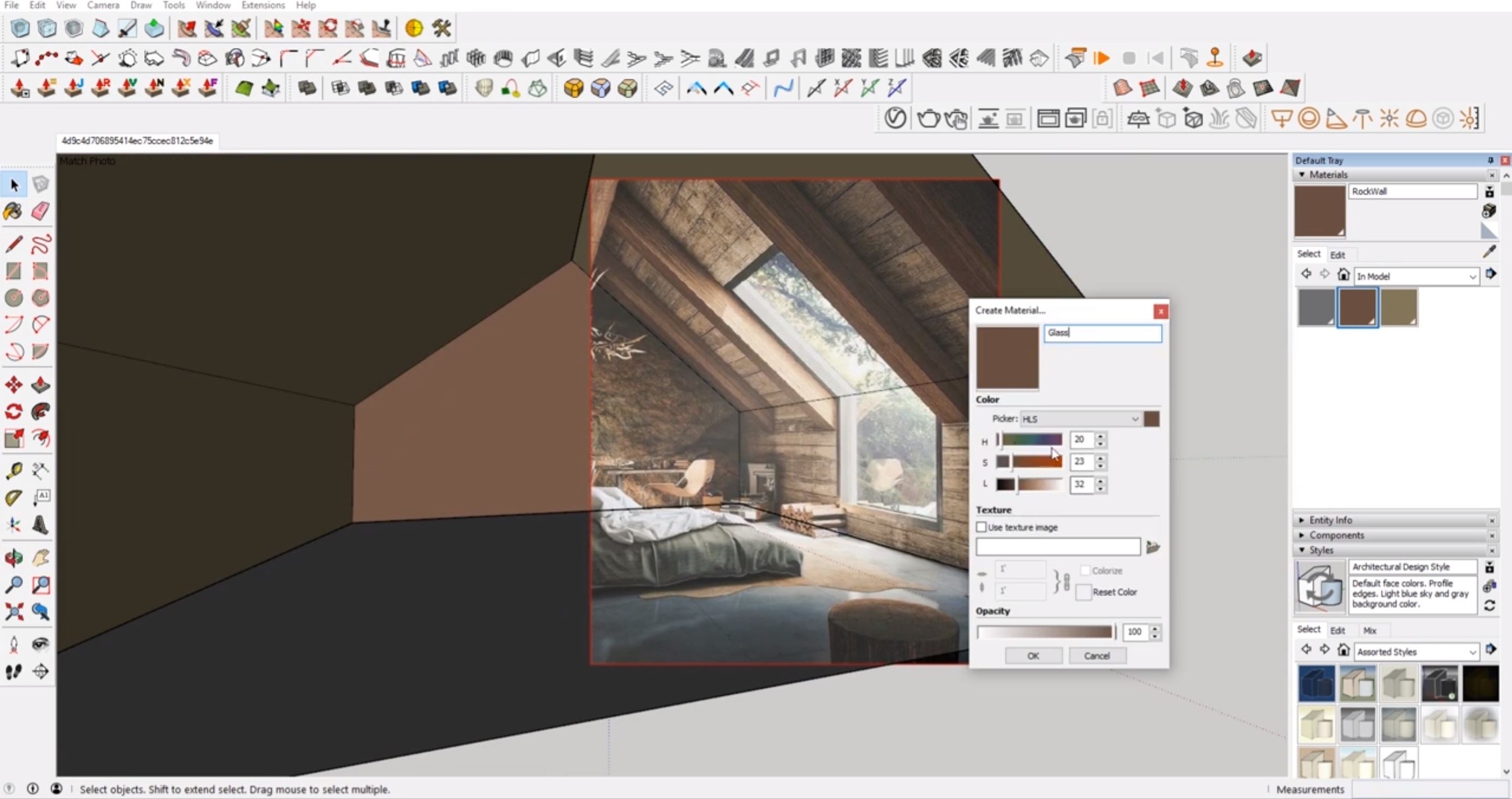Select the Circle tool
The height and width of the screenshot is (799, 1512).
(x=14, y=298)
